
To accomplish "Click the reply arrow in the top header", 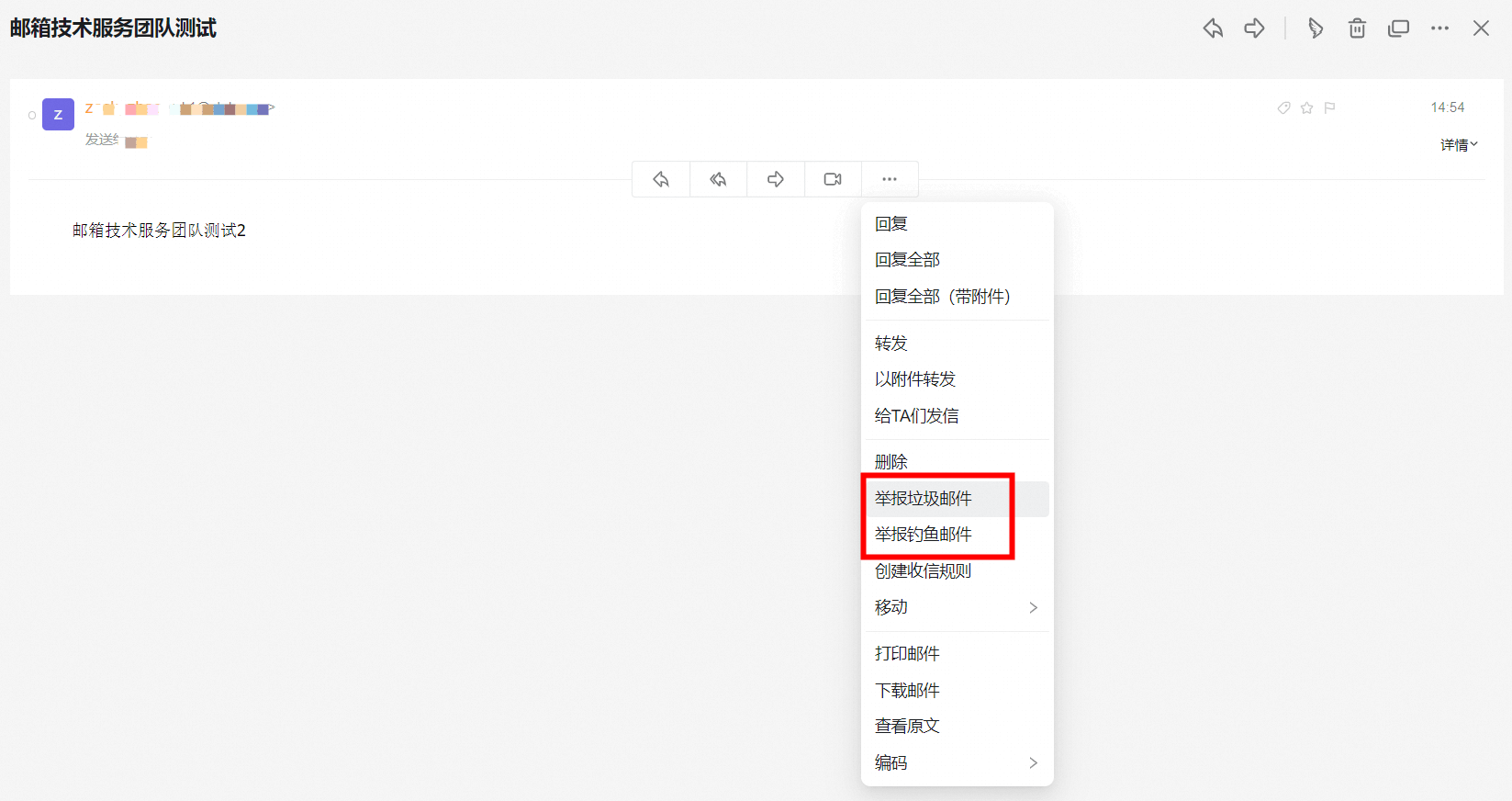I will pos(1213,28).
